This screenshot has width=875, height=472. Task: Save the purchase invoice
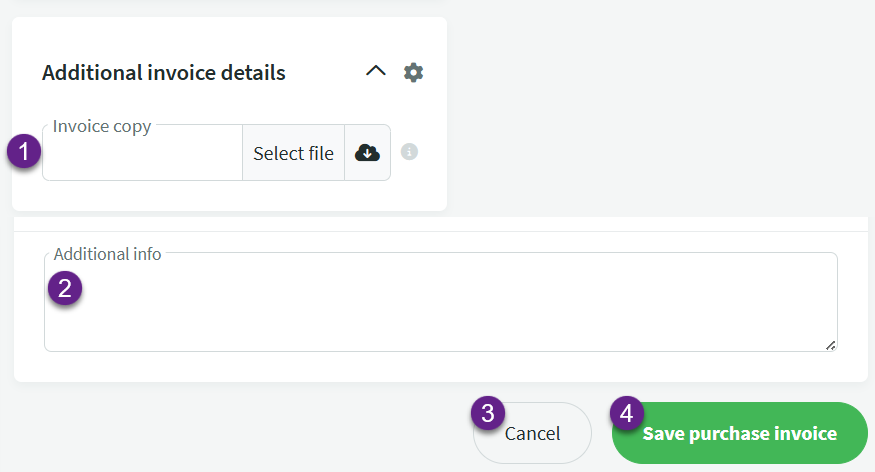[739, 434]
